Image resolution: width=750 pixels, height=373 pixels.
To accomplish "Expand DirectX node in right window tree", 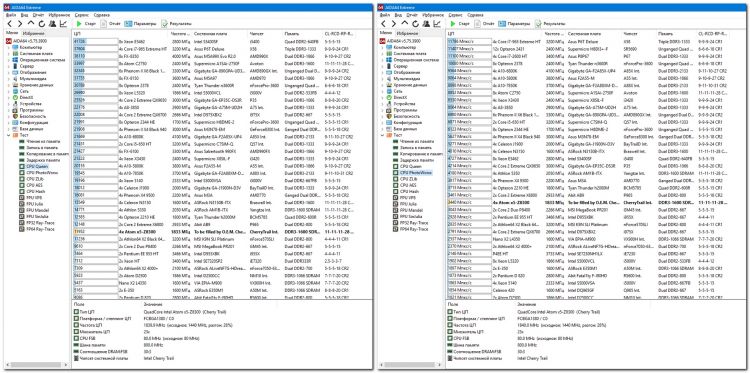I will [x=383, y=98].
